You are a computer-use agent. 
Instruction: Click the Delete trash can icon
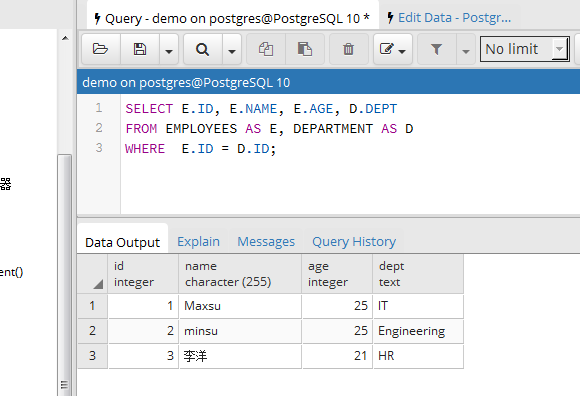coord(348,49)
